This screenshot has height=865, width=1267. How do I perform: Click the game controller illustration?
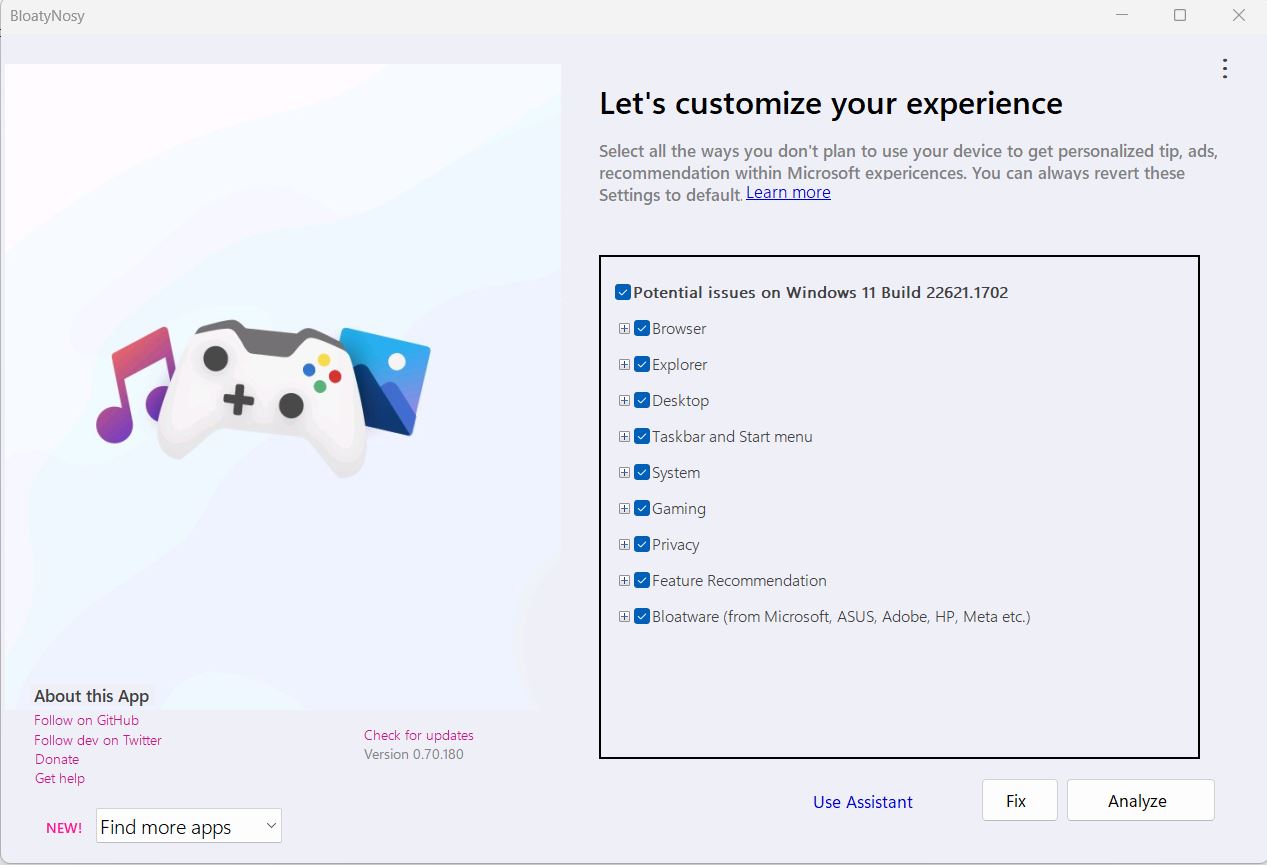pos(261,397)
